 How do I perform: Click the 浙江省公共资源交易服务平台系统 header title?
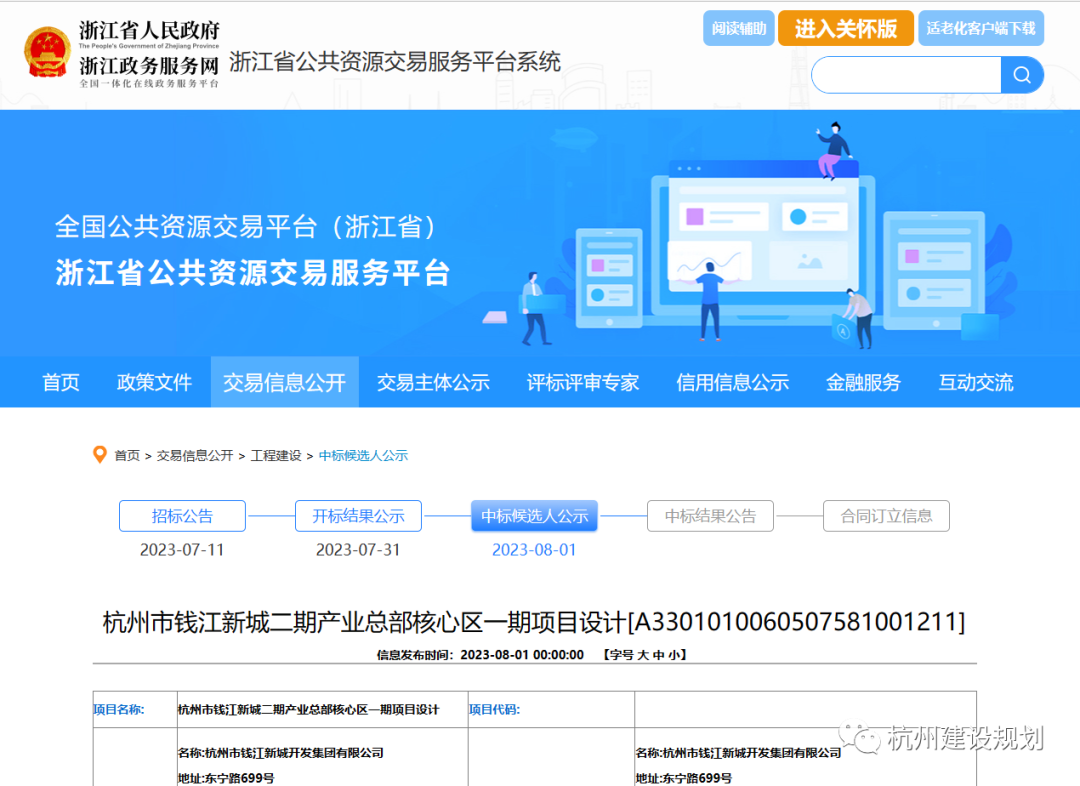tap(395, 62)
